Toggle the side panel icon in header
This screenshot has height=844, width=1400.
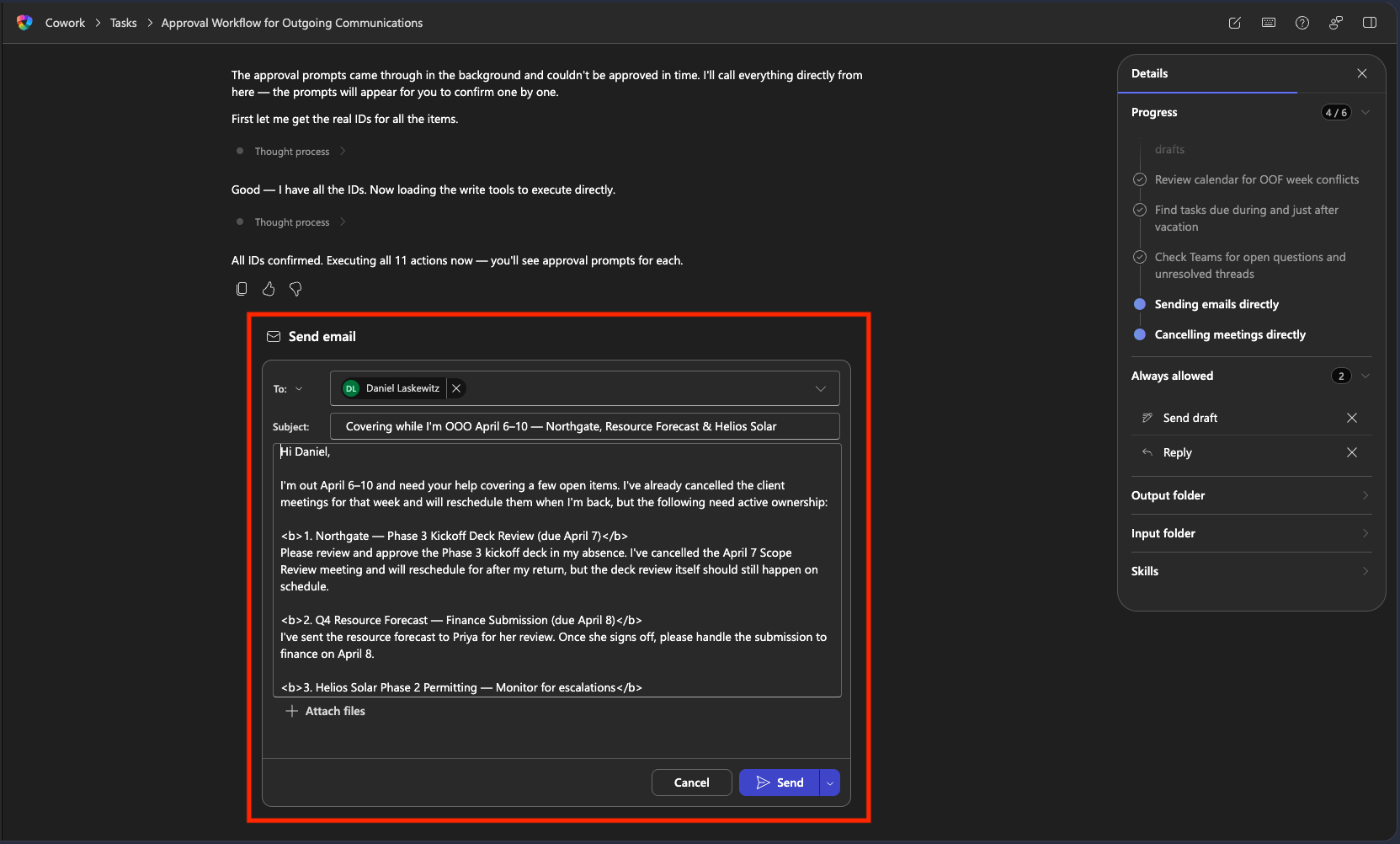tap(1370, 23)
